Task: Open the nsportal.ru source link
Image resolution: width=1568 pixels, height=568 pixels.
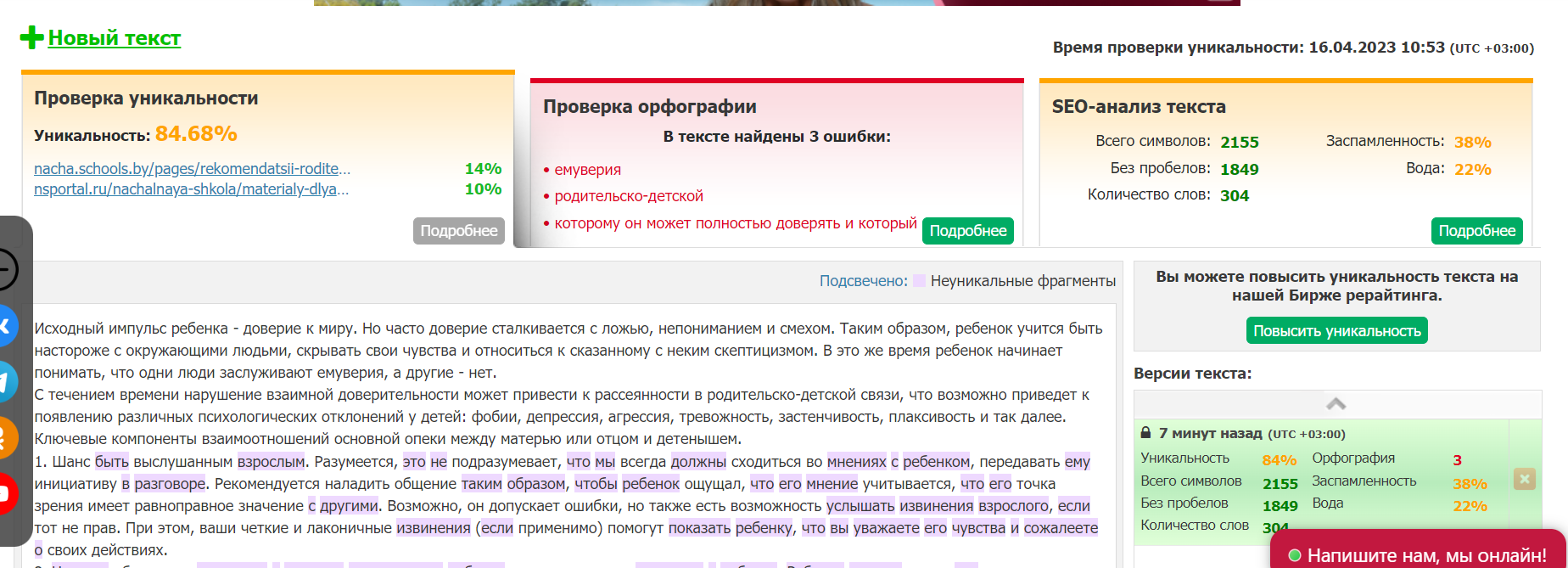Action: 191,189
